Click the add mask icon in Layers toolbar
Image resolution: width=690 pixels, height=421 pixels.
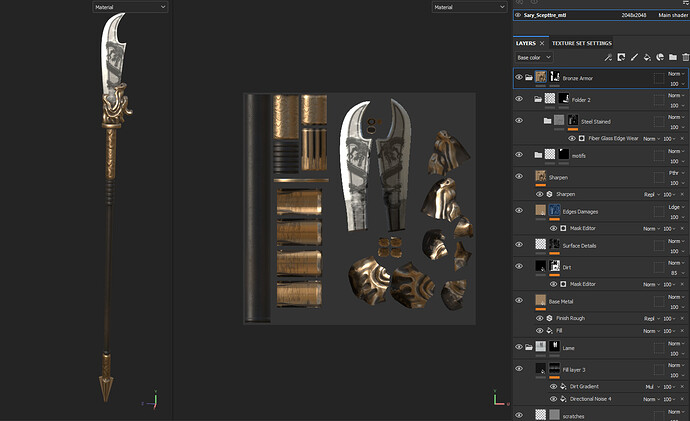621,57
